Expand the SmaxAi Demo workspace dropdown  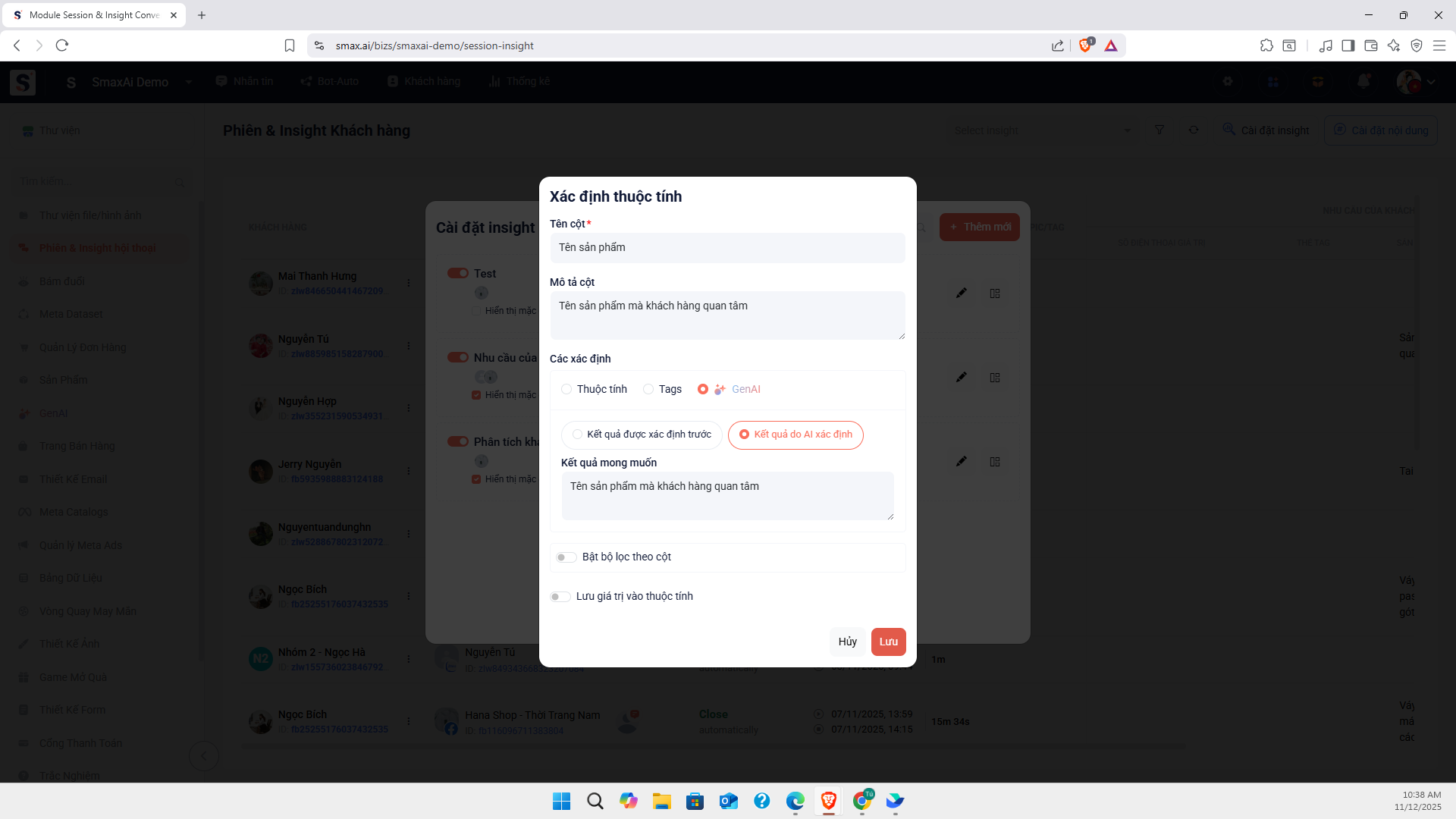pyautogui.click(x=188, y=82)
